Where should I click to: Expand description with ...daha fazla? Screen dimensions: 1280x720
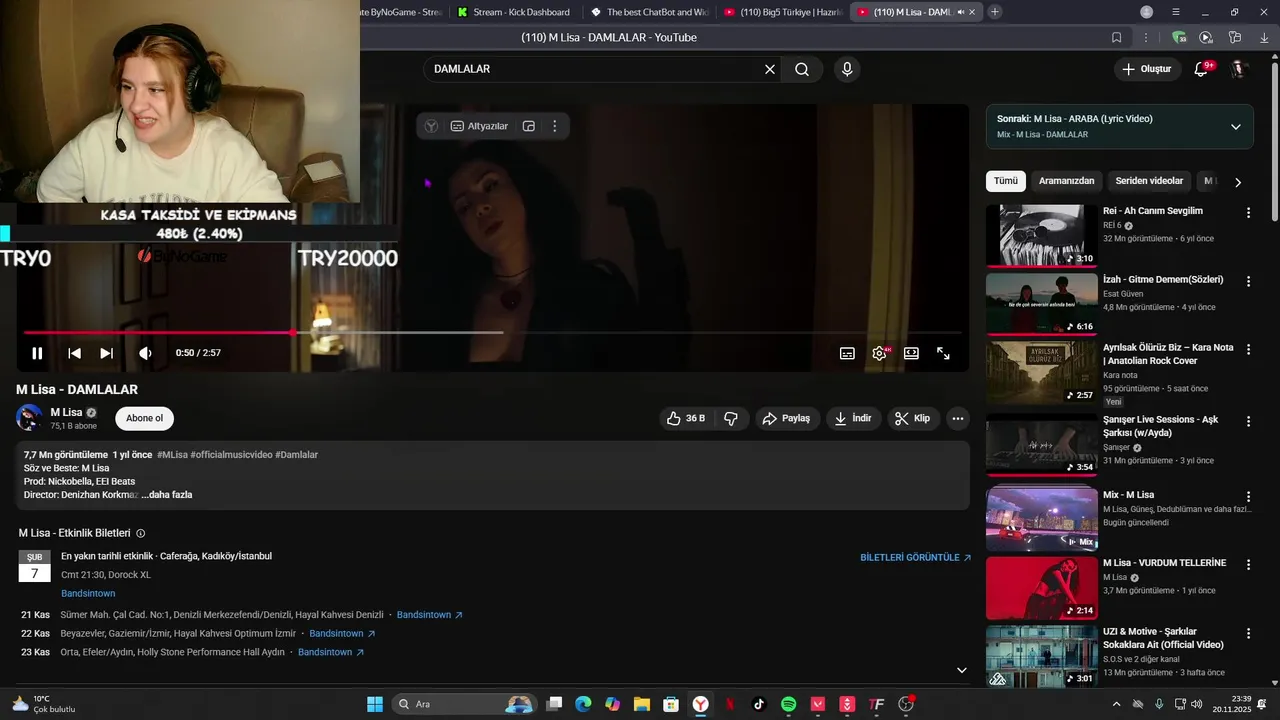point(167,494)
